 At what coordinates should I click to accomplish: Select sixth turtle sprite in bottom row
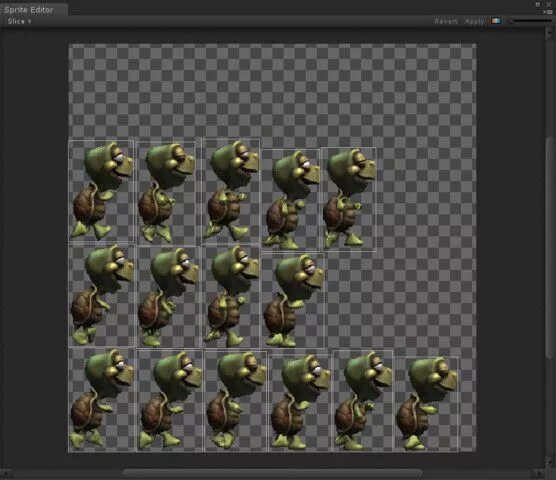426,404
